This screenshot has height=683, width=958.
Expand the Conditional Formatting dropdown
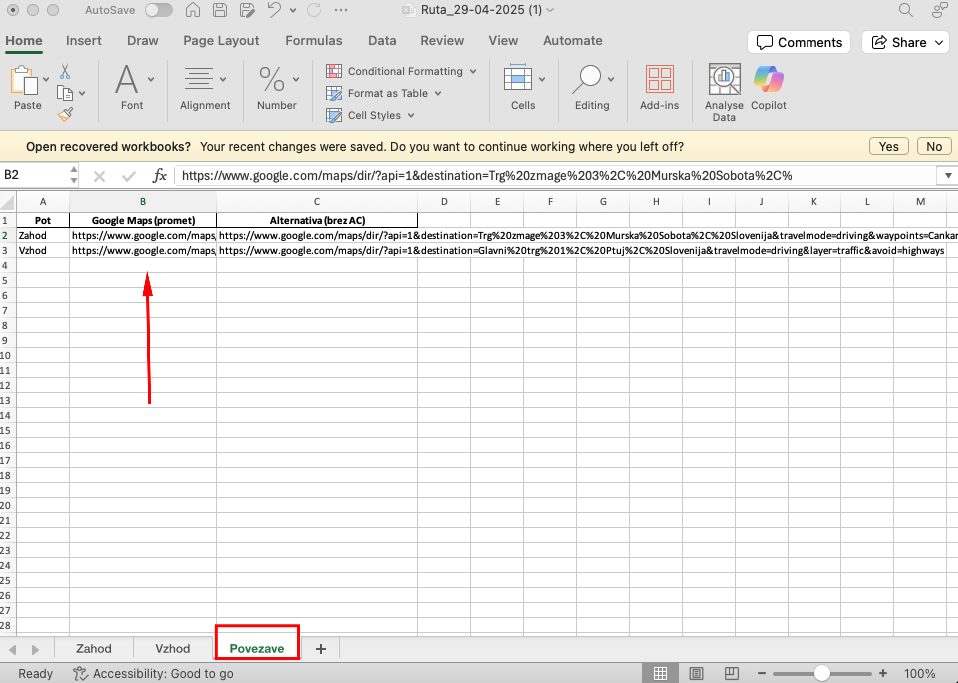pos(473,72)
